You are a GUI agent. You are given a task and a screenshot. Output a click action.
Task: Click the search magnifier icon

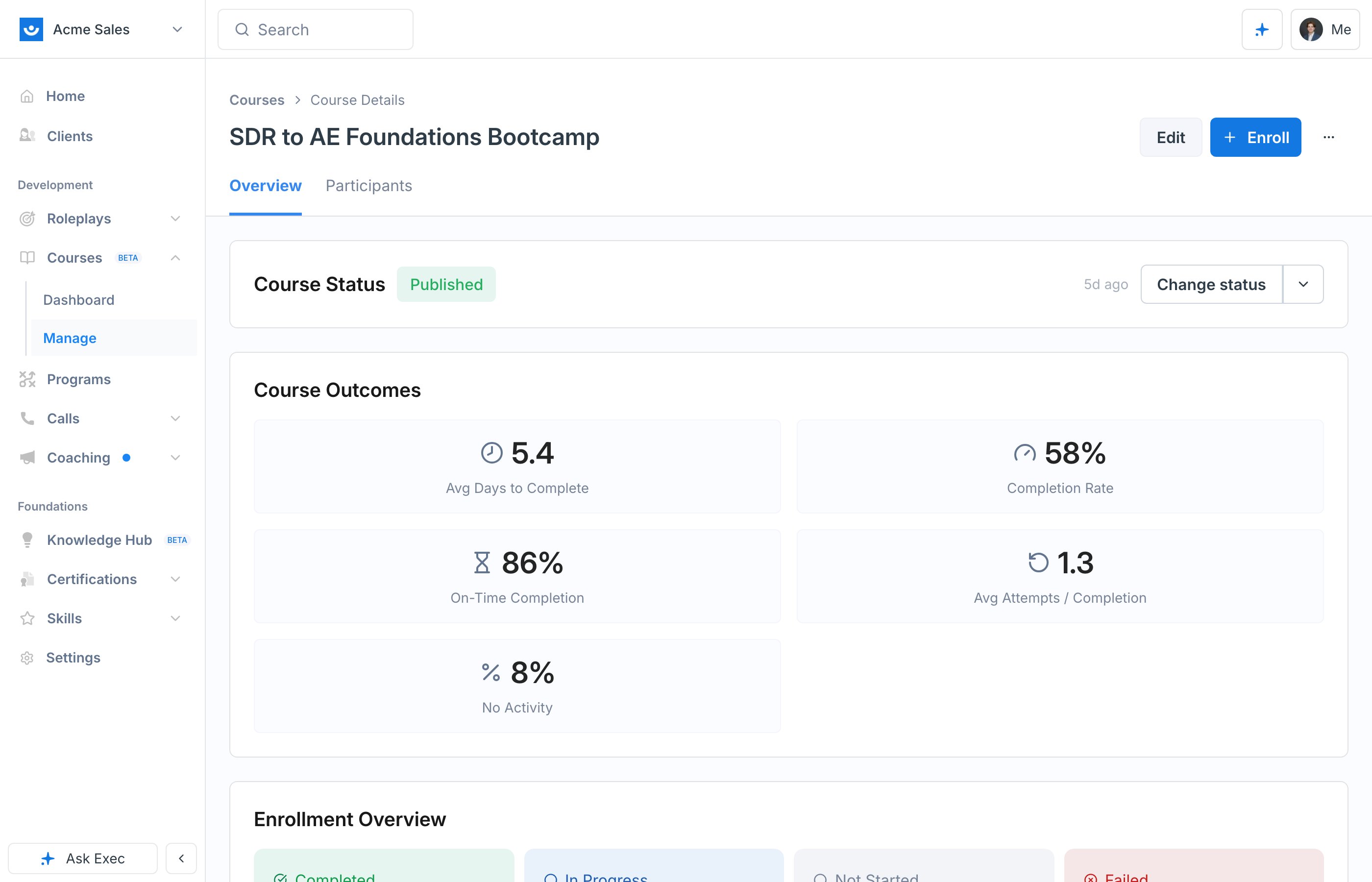(242, 29)
